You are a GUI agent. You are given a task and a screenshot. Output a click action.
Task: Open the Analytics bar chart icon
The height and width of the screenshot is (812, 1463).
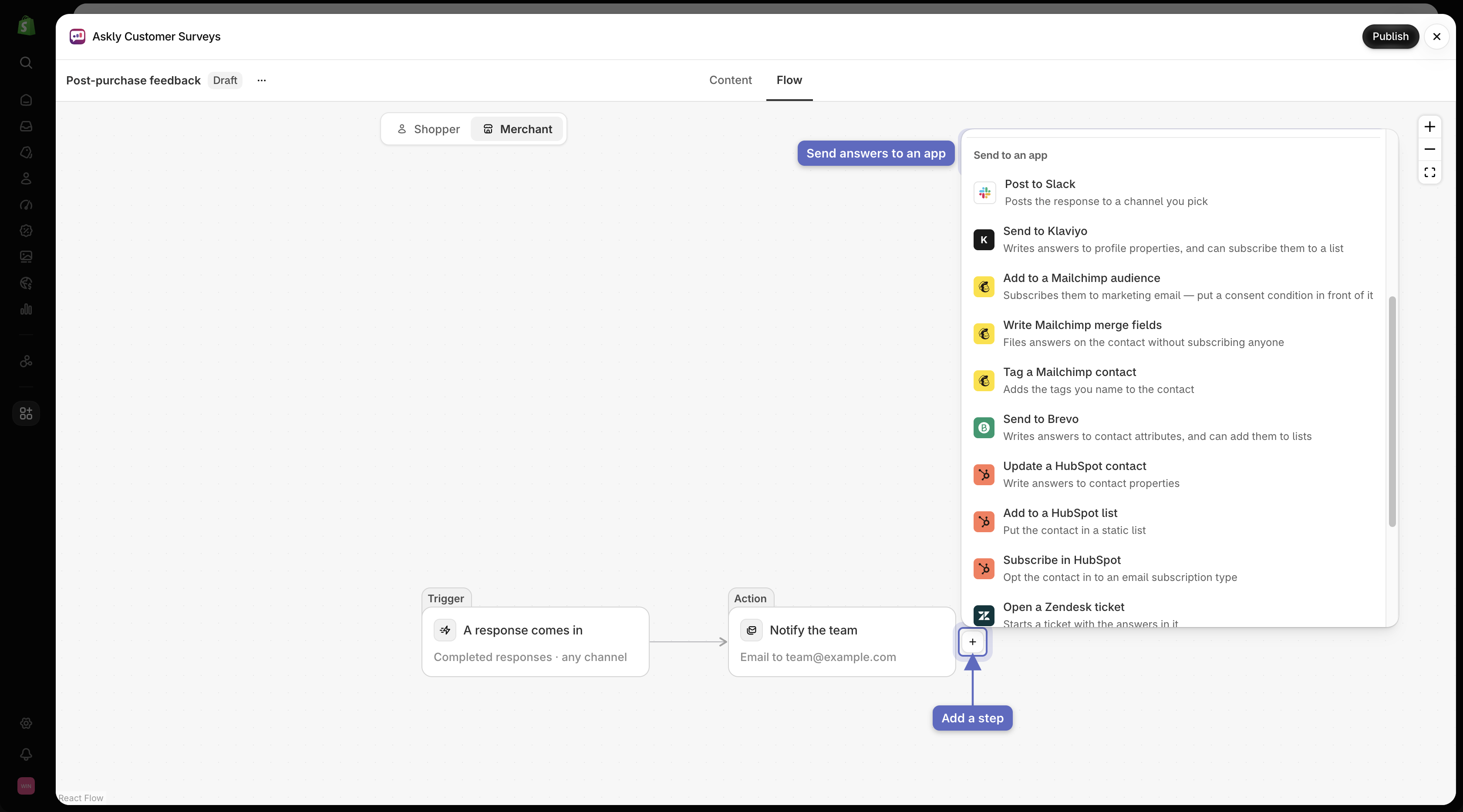click(26, 309)
